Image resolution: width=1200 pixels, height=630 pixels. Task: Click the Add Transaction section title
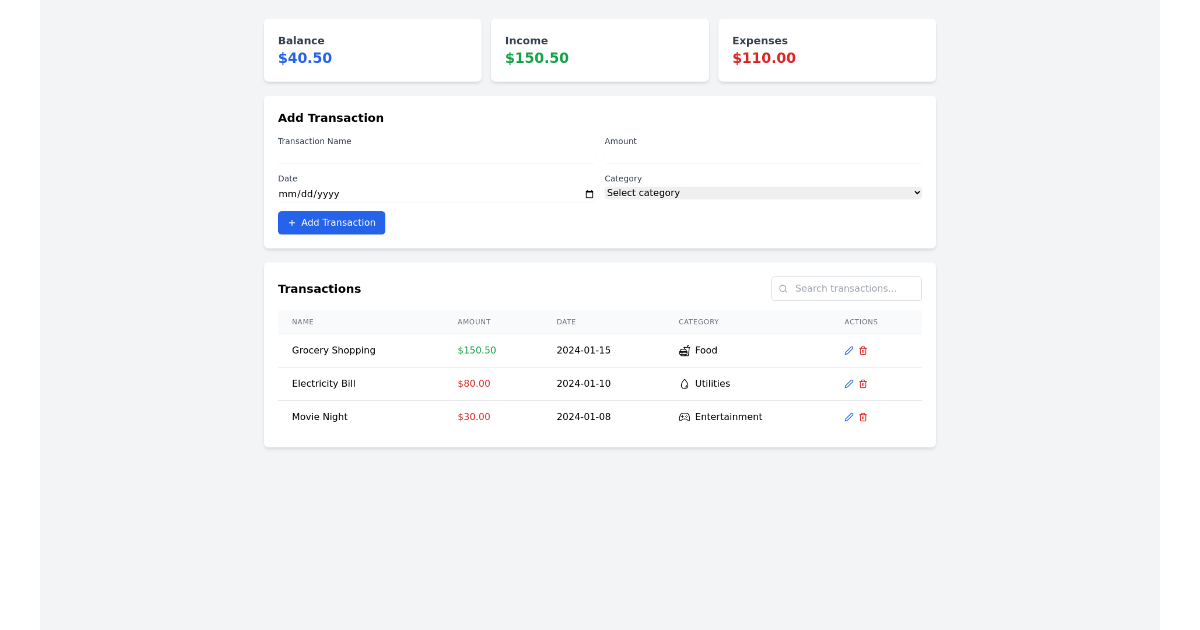click(x=330, y=117)
